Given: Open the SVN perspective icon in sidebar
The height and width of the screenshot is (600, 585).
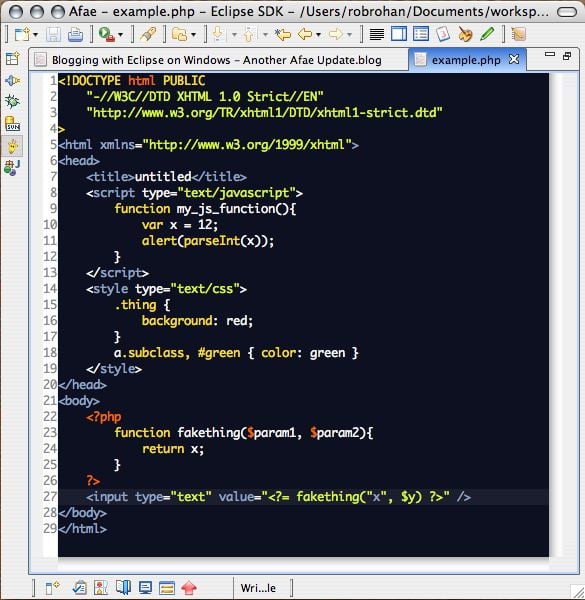Looking at the screenshot, I should [x=13, y=124].
